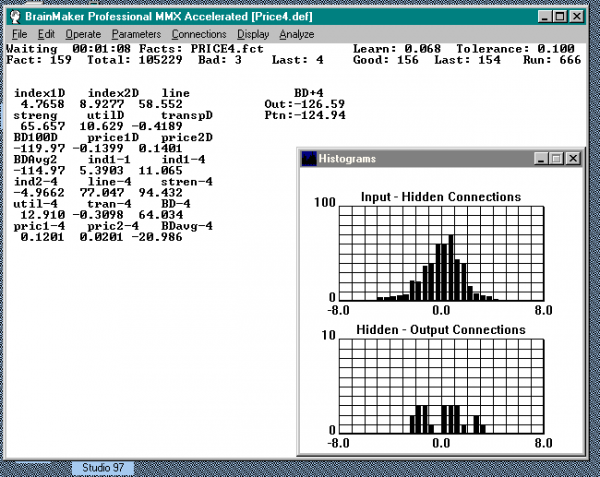Open the Parameters menu
This screenshot has width=600, height=477.
pos(136,34)
